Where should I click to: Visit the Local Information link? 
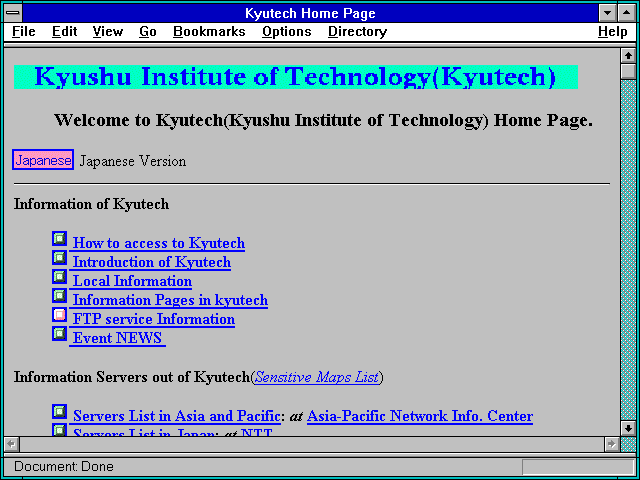click(132, 281)
